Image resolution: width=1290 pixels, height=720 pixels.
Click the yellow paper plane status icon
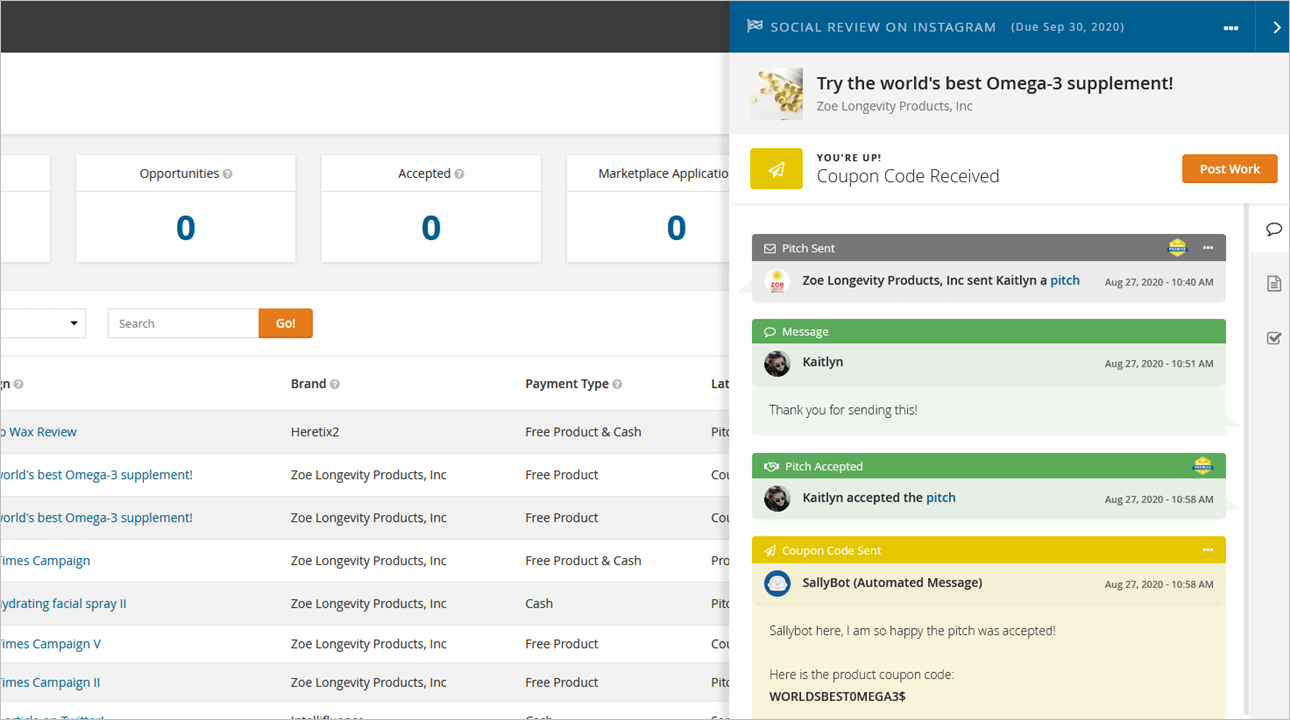click(776, 169)
